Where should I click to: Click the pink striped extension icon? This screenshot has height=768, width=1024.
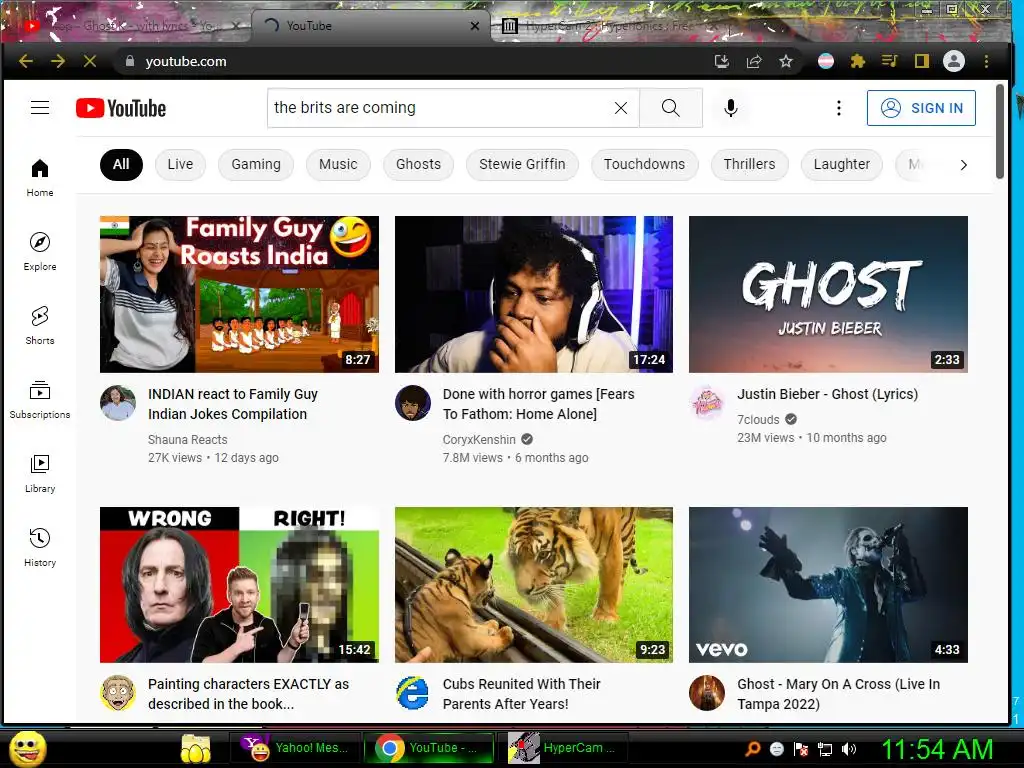click(x=825, y=61)
